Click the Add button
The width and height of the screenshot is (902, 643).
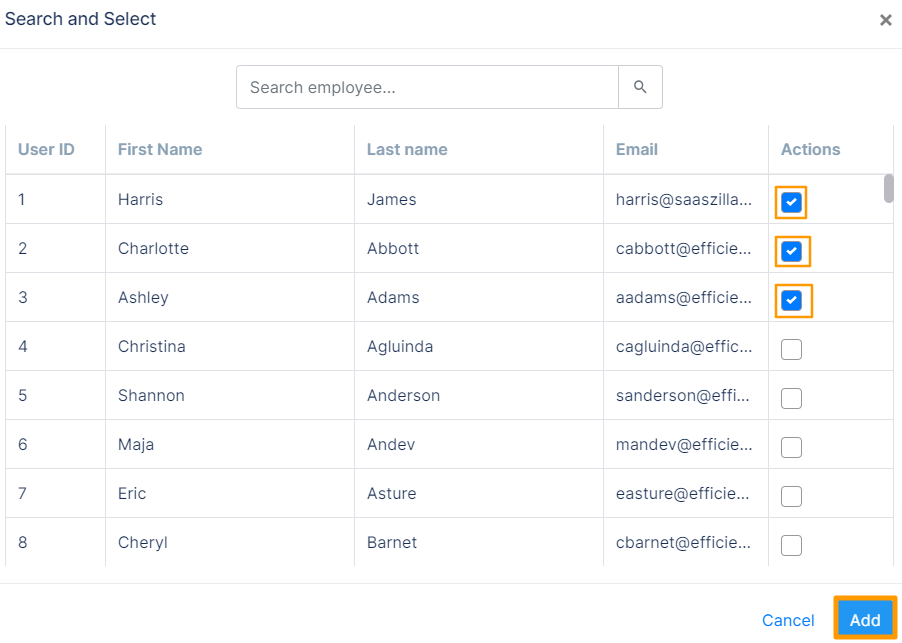click(865, 620)
